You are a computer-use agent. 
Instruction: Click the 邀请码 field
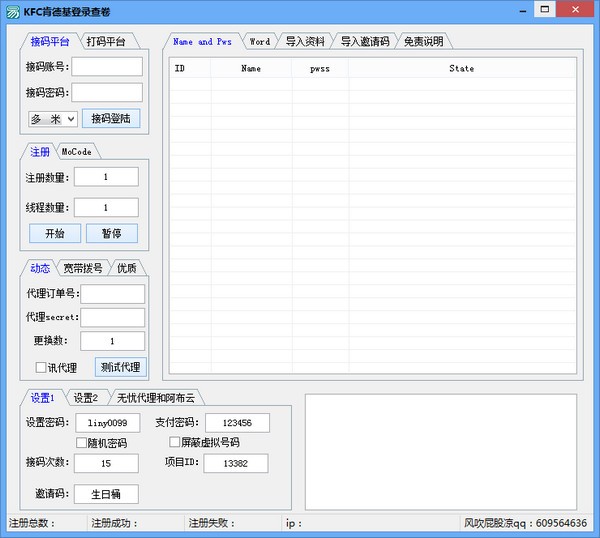(106, 494)
